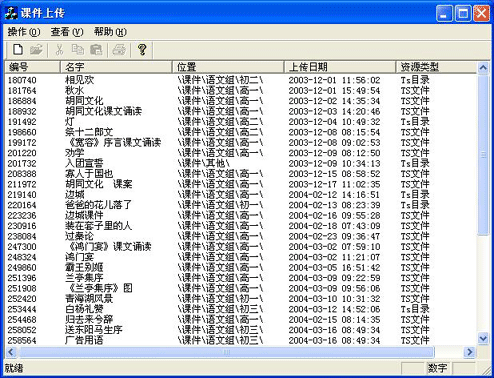Select the row named 广告用语
This screenshot has height=378, width=494.
241,340
